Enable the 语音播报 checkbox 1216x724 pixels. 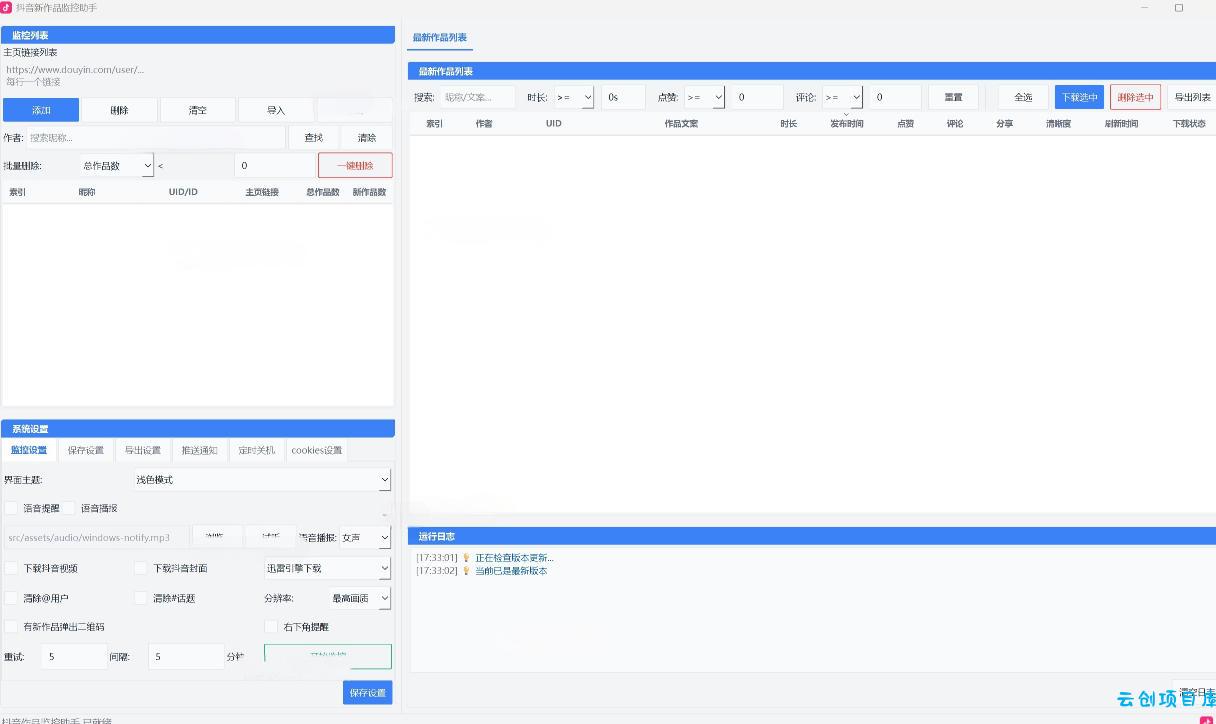pos(69,508)
